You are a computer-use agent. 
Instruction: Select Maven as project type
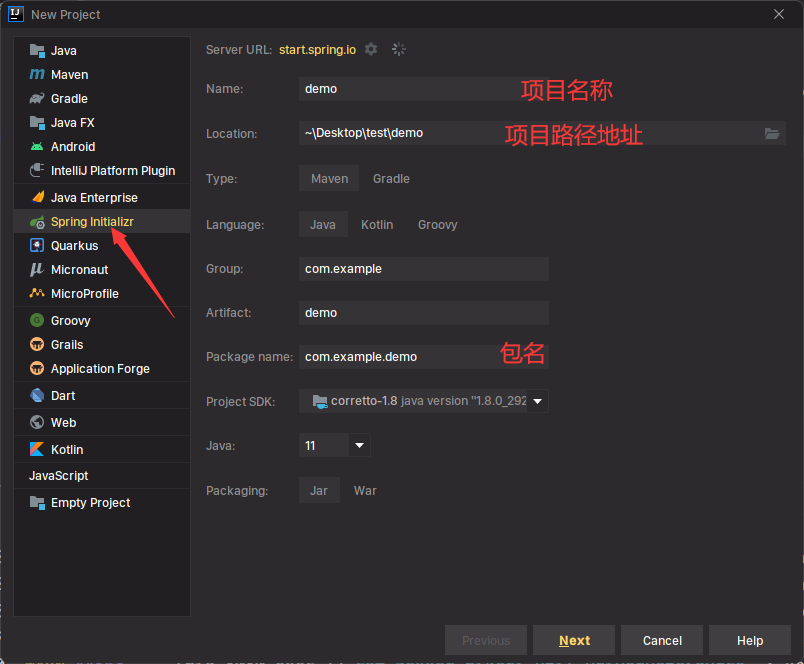329,178
